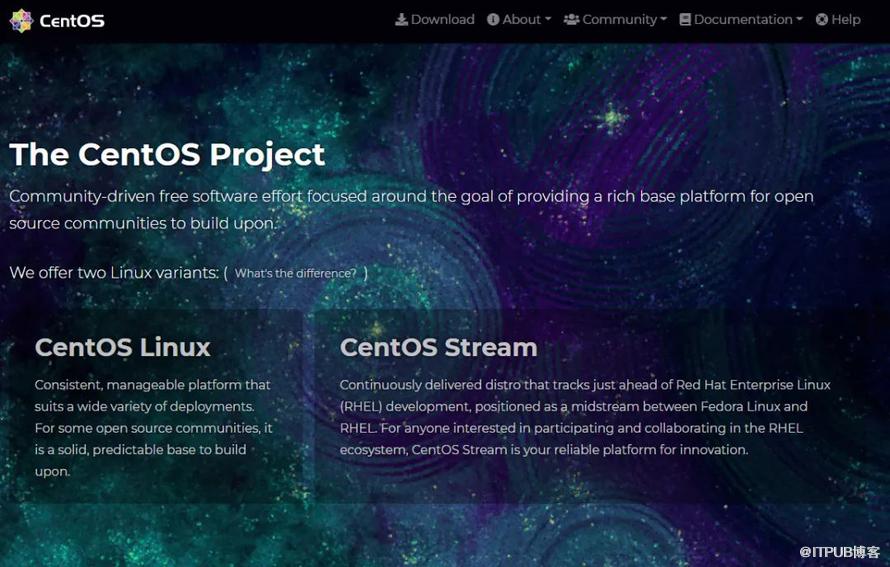The image size is (890, 567).
Task: Click the "We offer two Linux variants:" text
Action: click(114, 273)
